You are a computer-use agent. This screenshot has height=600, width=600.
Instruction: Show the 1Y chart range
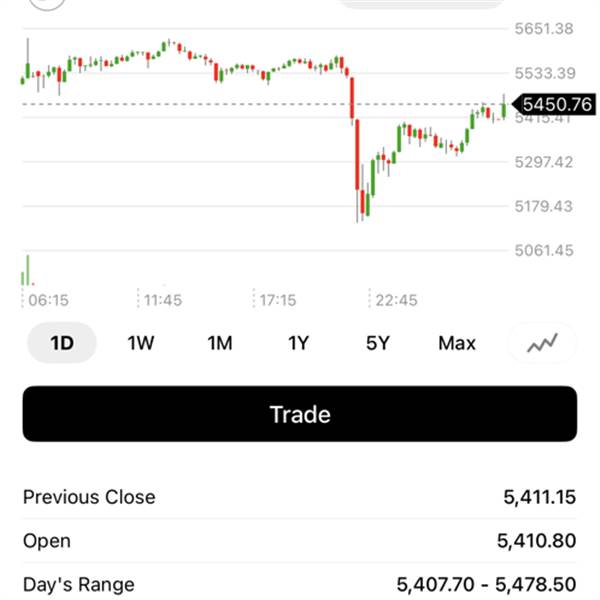click(x=298, y=343)
